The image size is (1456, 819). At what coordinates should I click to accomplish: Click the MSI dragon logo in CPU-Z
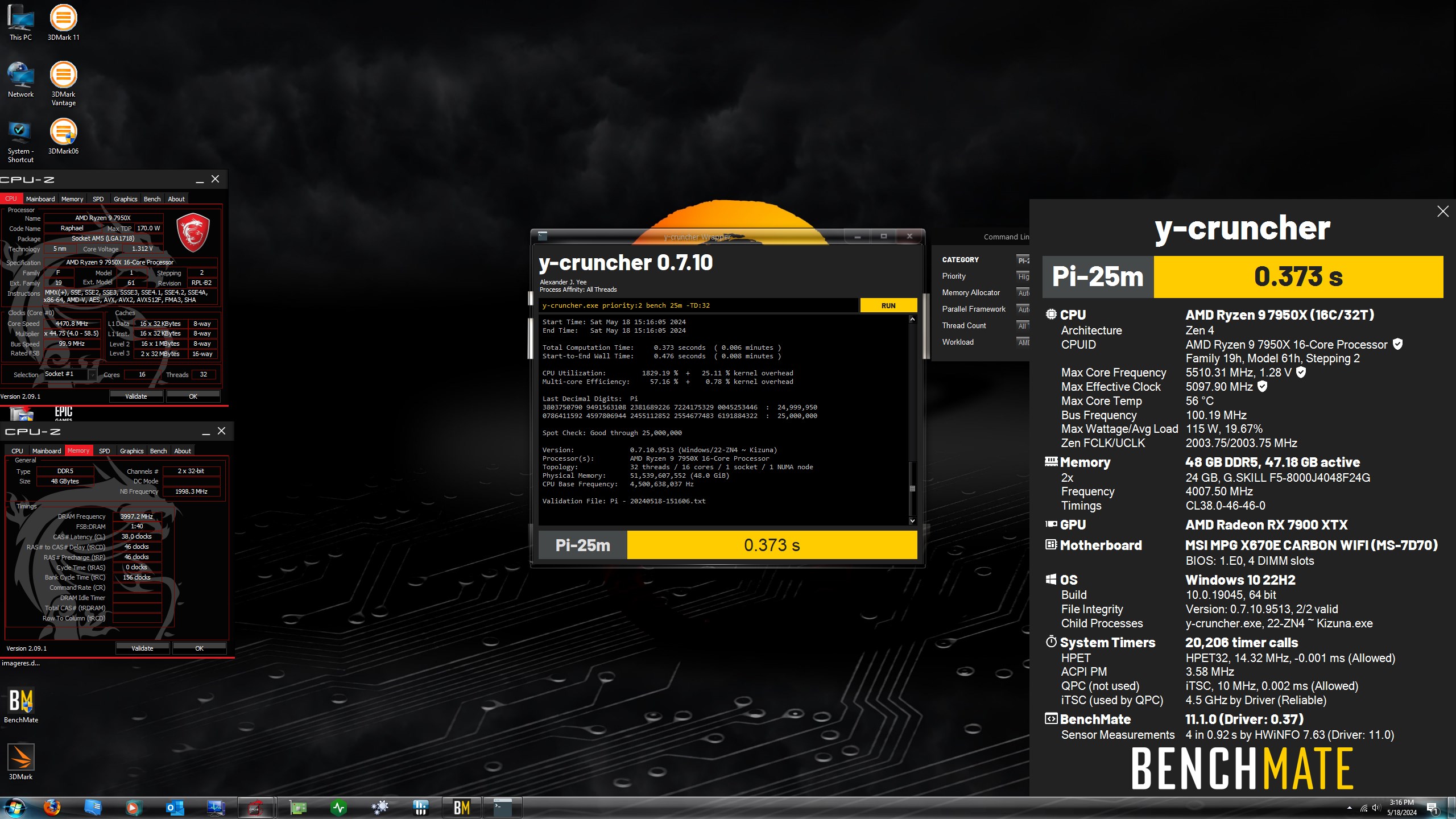click(193, 232)
